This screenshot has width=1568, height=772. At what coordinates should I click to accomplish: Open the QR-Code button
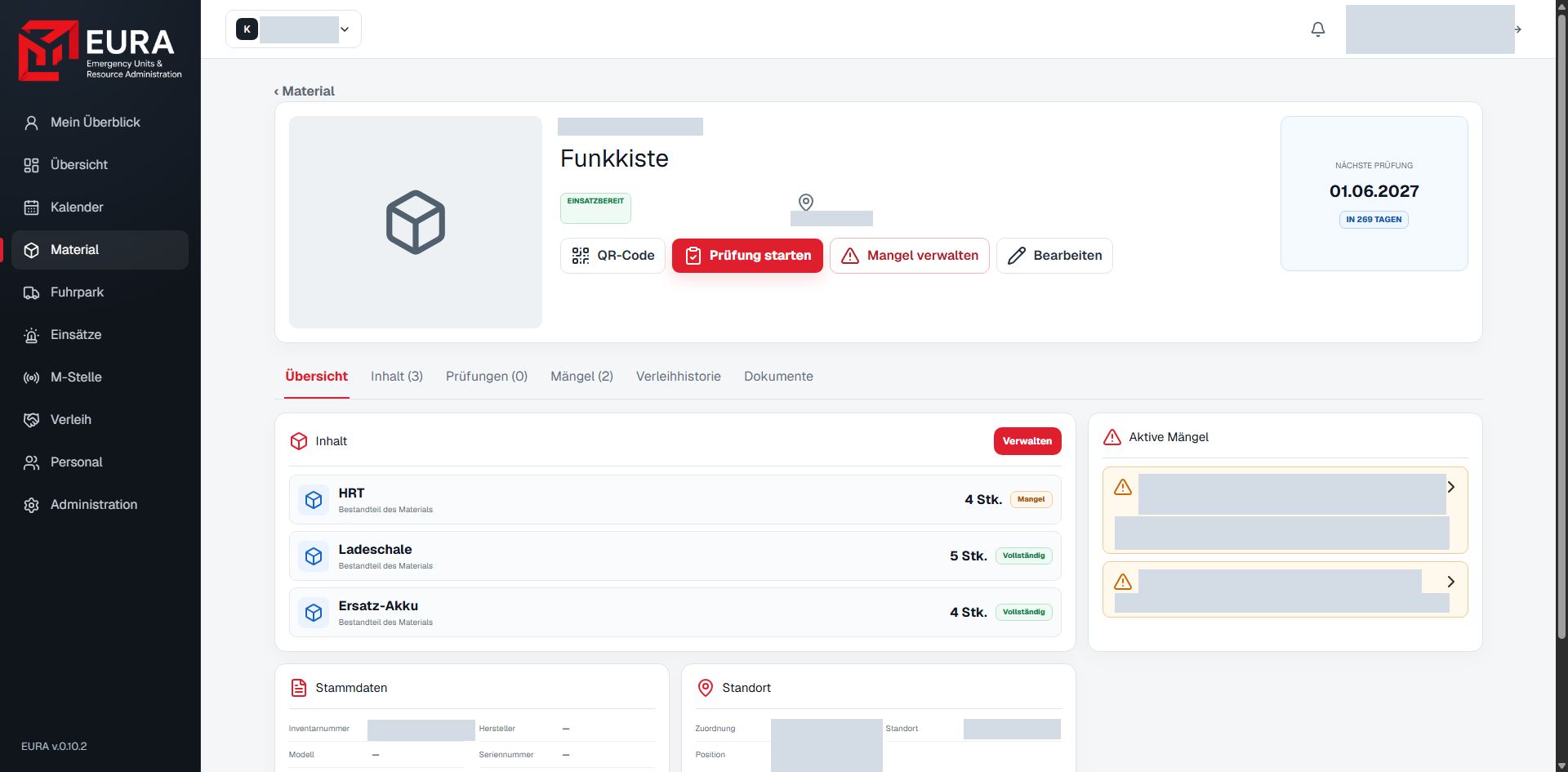(612, 256)
